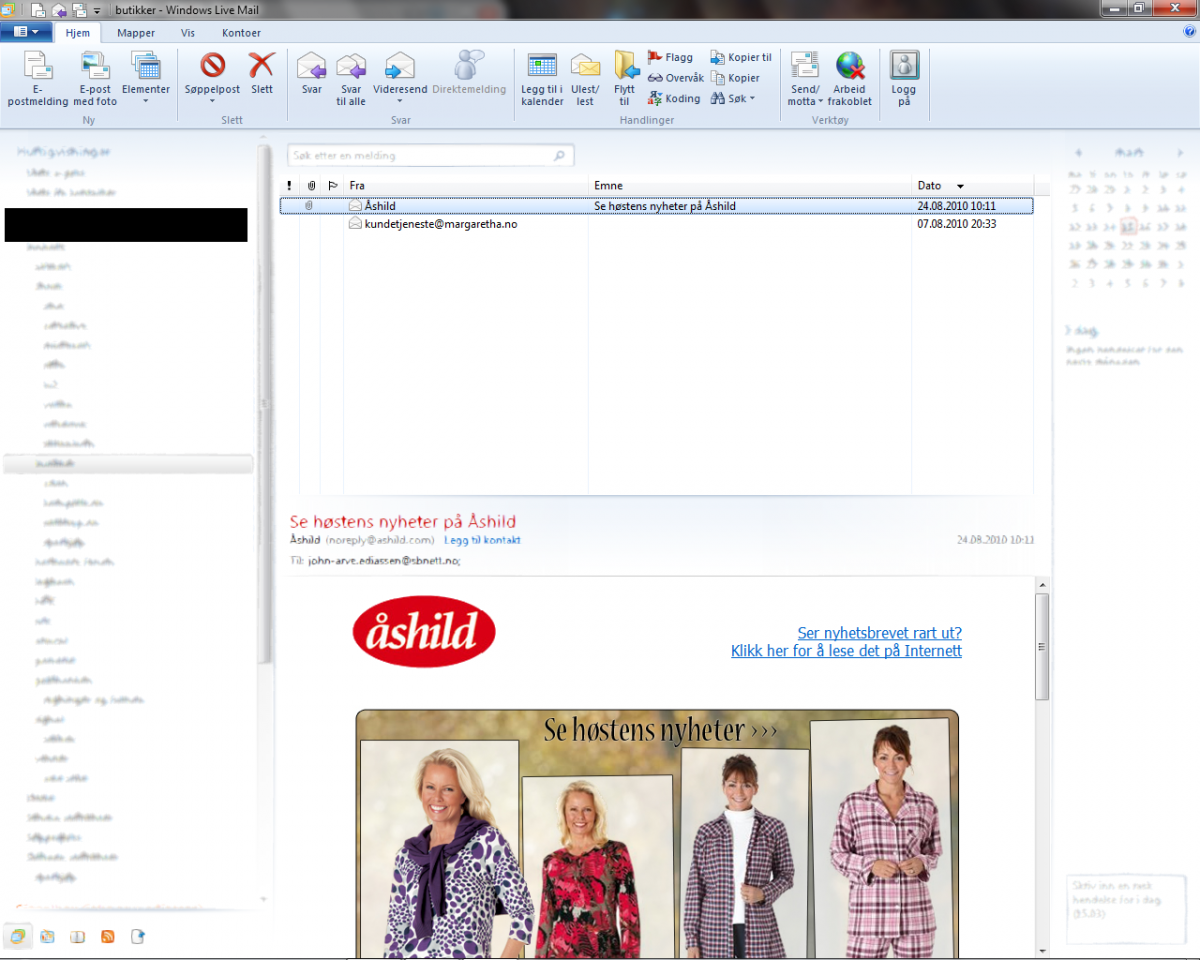Switch to the Hjem tab
Image resolution: width=1200 pixels, height=960 pixels.
coord(78,33)
